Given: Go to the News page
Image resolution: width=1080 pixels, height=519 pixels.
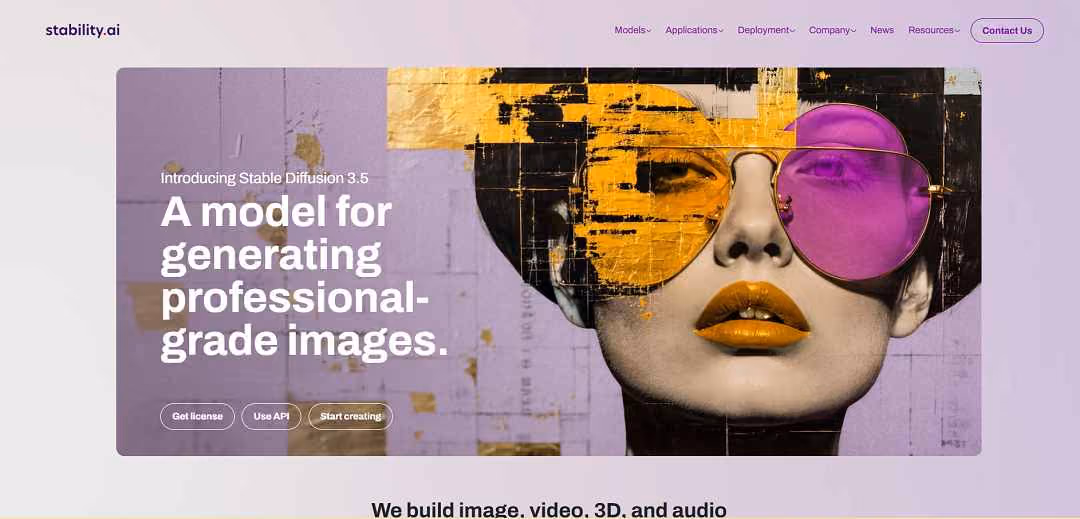Looking at the screenshot, I should click(x=882, y=30).
